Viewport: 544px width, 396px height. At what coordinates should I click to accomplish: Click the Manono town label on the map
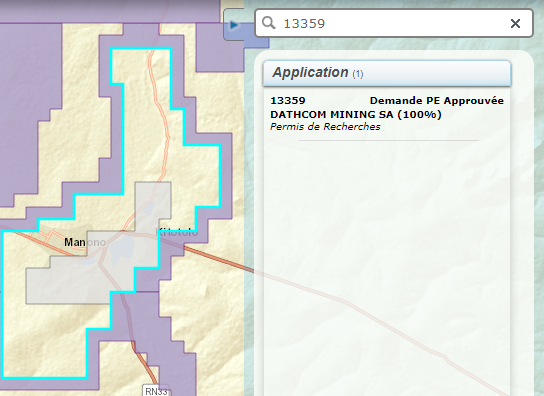click(x=85, y=242)
